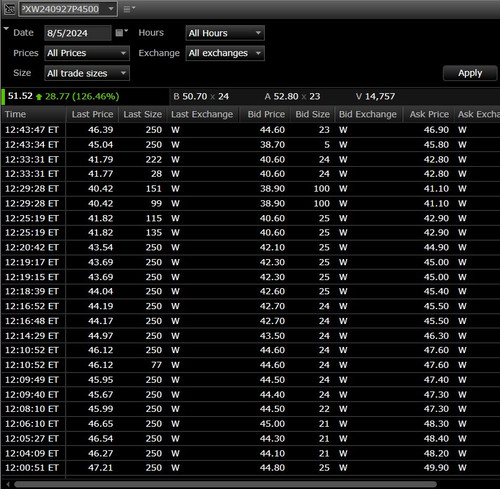The width and height of the screenshot is (500, 489).
Task: Click last price 41.79
Action: 101,159
